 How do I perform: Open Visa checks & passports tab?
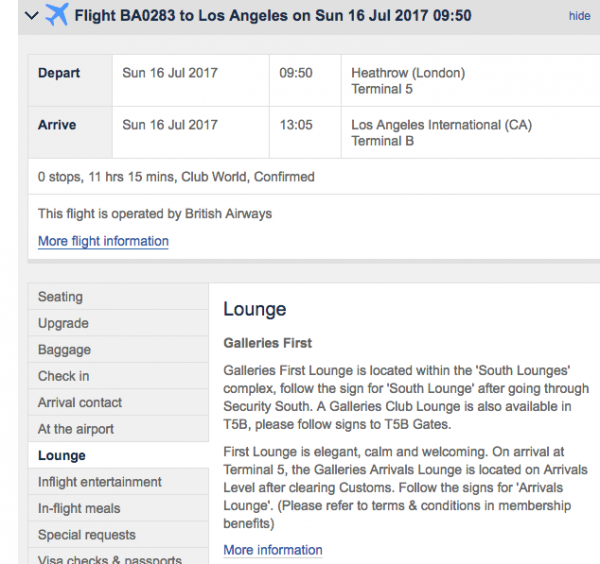(118, 557)
